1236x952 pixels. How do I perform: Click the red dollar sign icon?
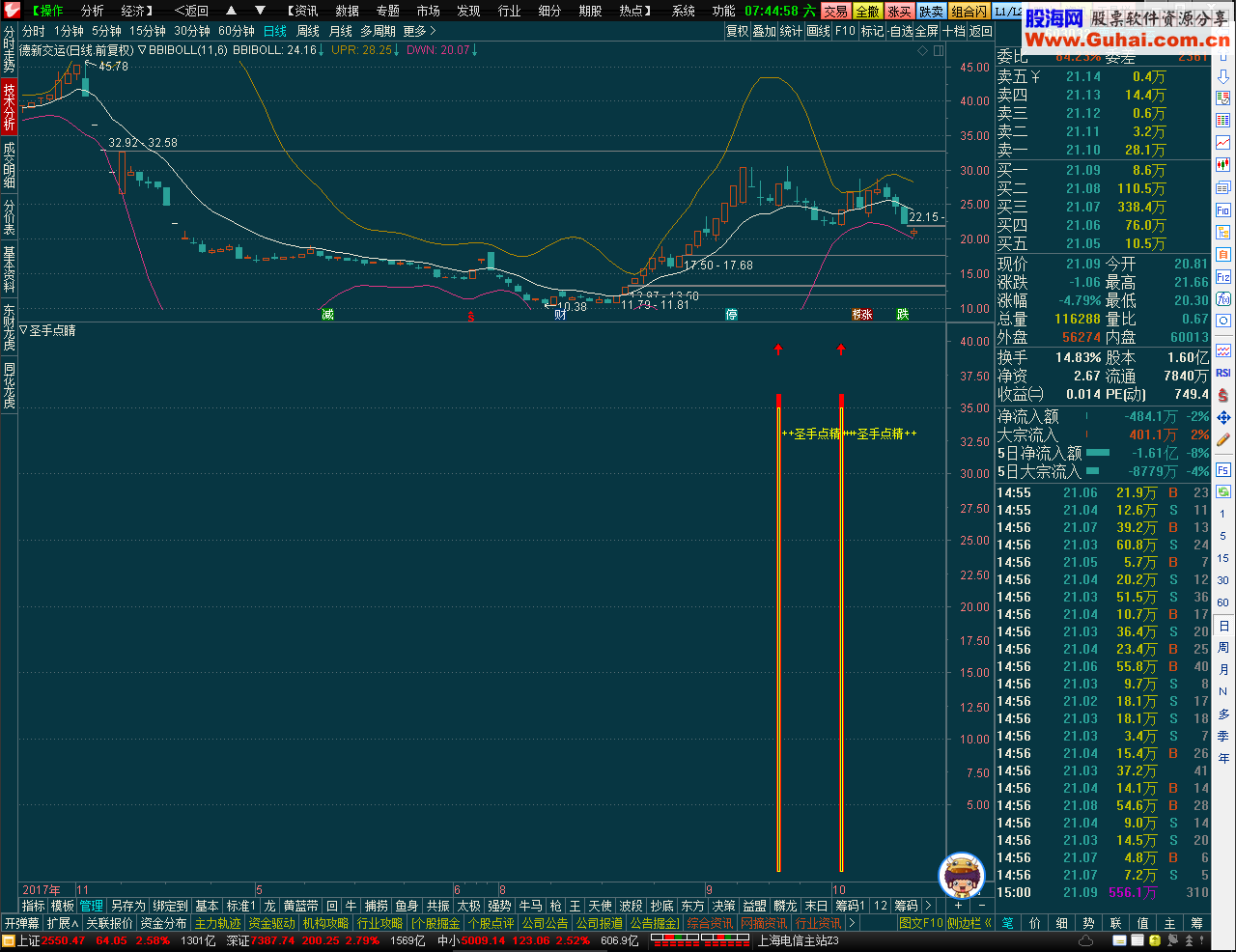[x=1223, y=396]
